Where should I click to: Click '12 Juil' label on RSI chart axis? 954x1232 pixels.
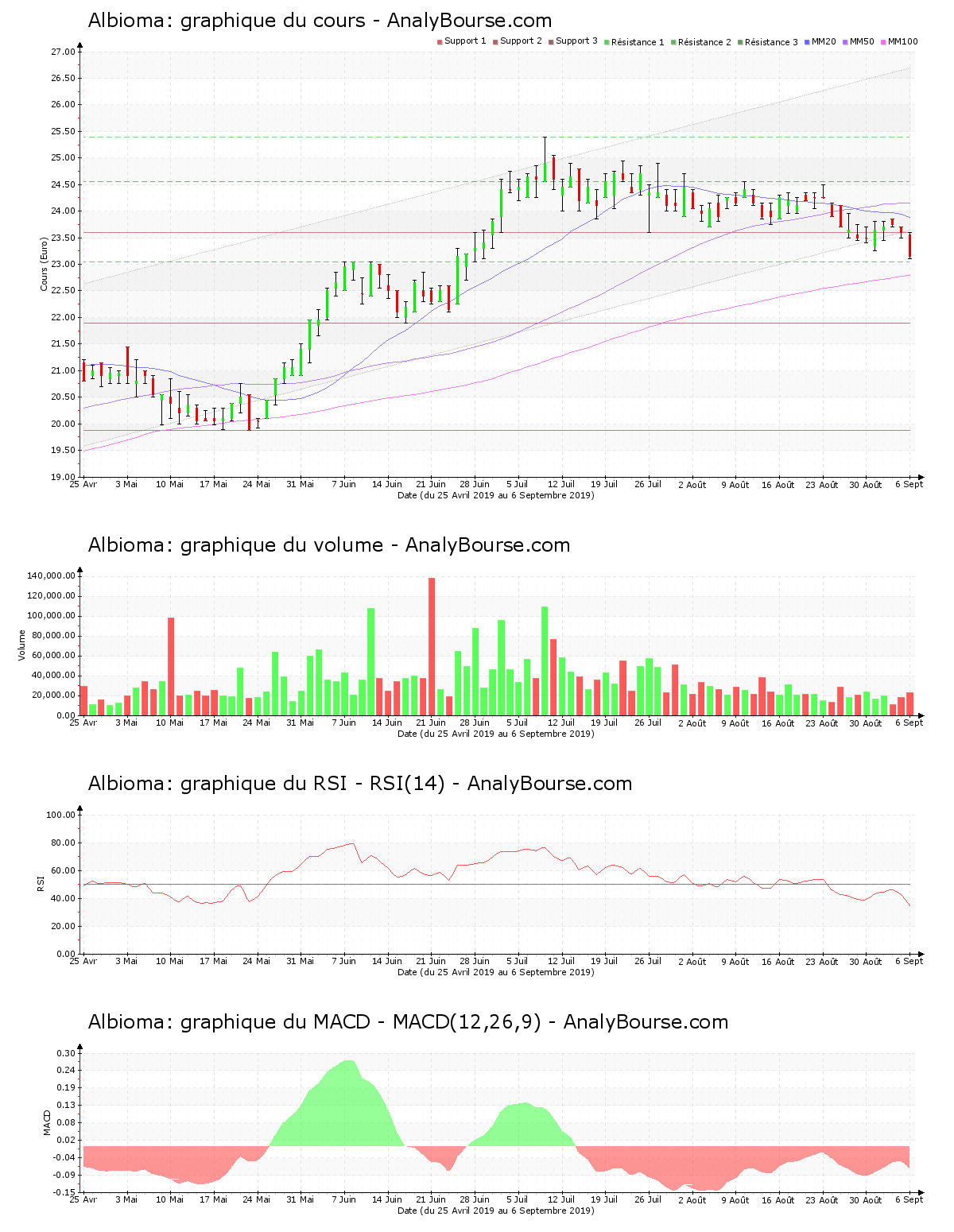[561, 962]
